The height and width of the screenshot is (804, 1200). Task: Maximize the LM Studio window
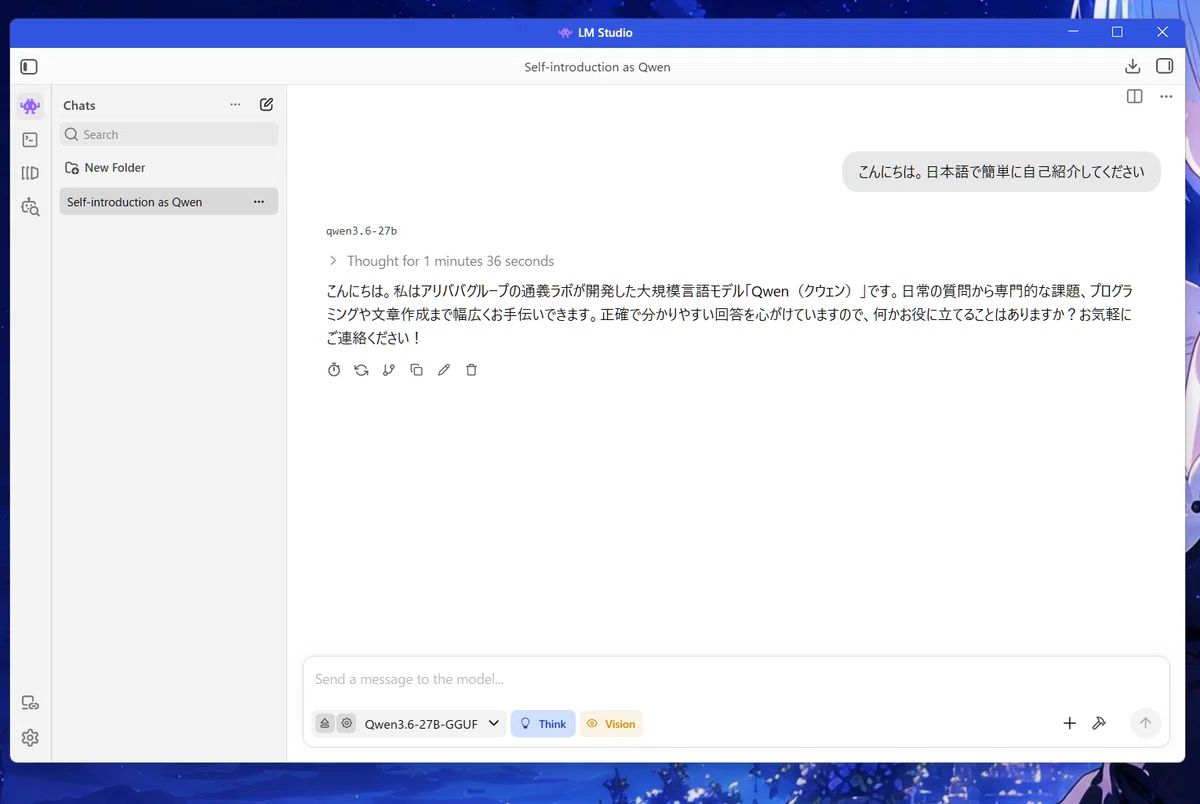point(1117,32)
